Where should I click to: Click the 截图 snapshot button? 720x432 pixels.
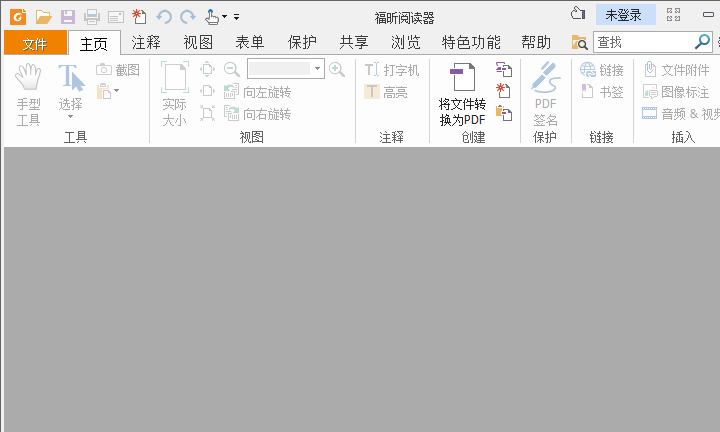pos(118,70)
